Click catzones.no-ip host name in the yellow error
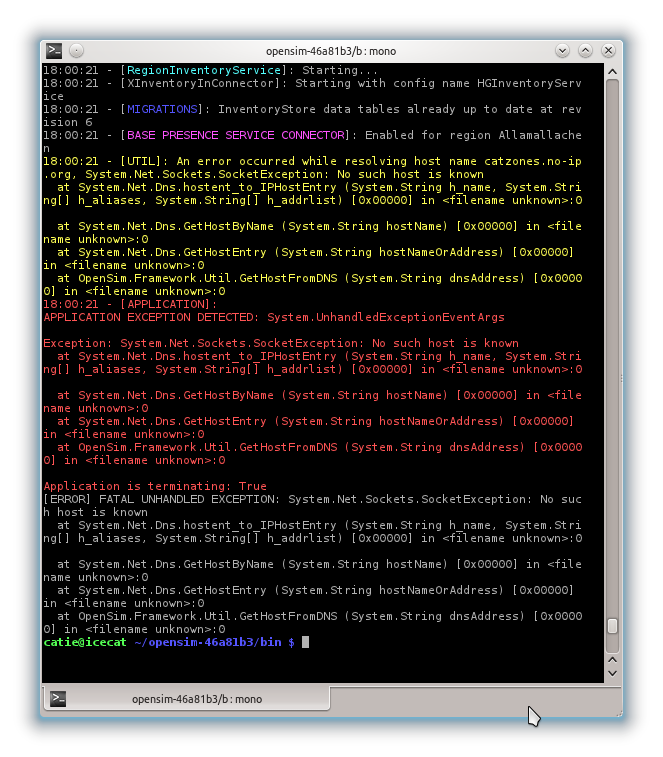663x757 pixels. pyautogui.click(x=533, y=161)
